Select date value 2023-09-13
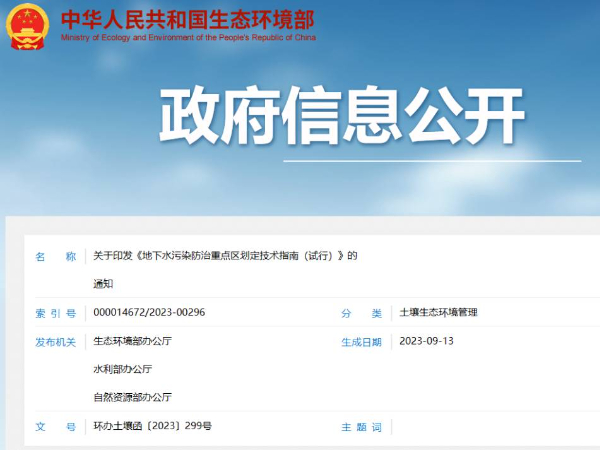600x450 pixels. coord(426,341)
